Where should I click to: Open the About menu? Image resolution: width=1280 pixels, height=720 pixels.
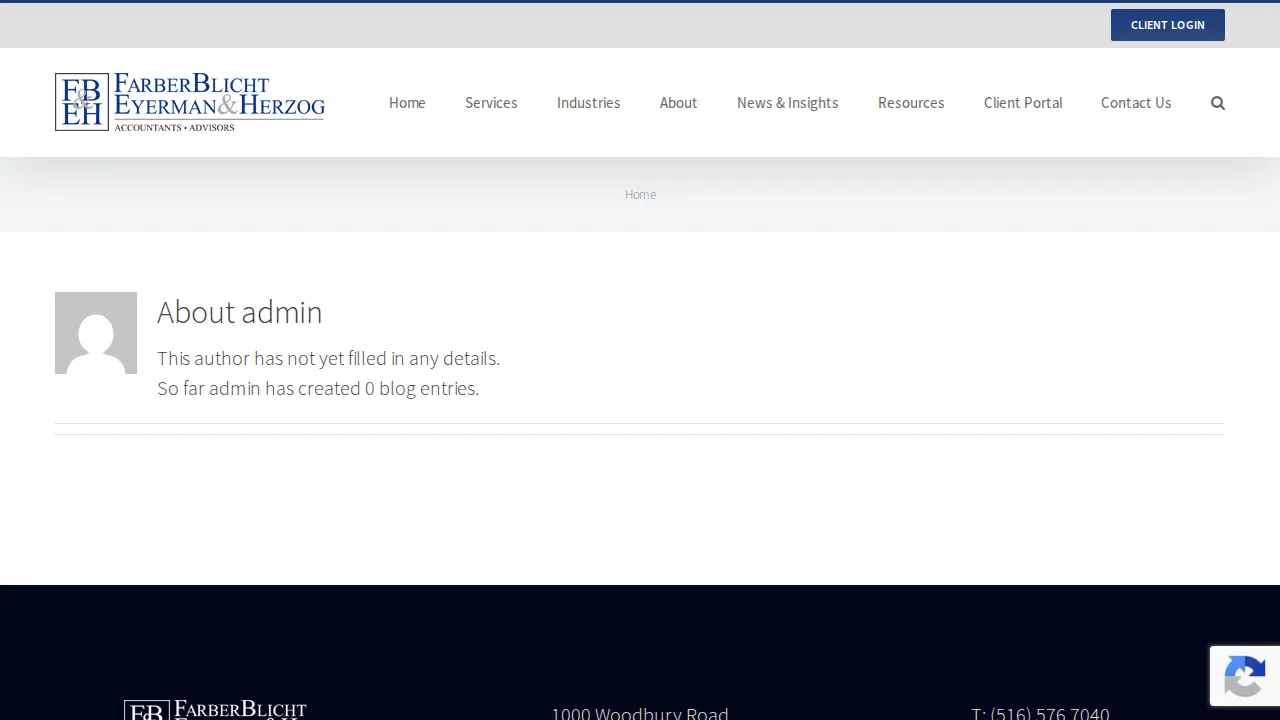pyautogui.click(x=678, y=103)
